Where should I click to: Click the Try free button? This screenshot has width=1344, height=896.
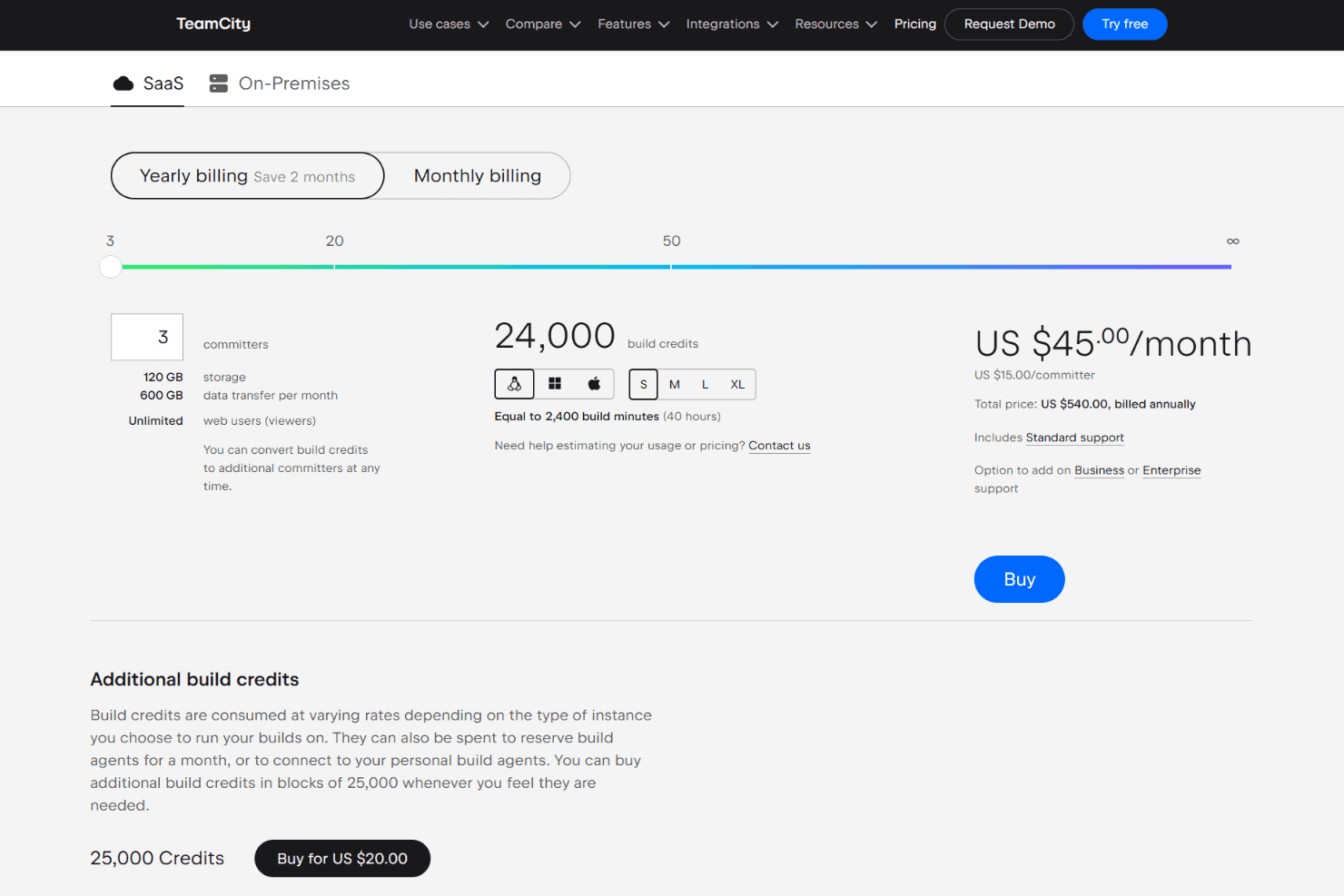coord(1124,25)
